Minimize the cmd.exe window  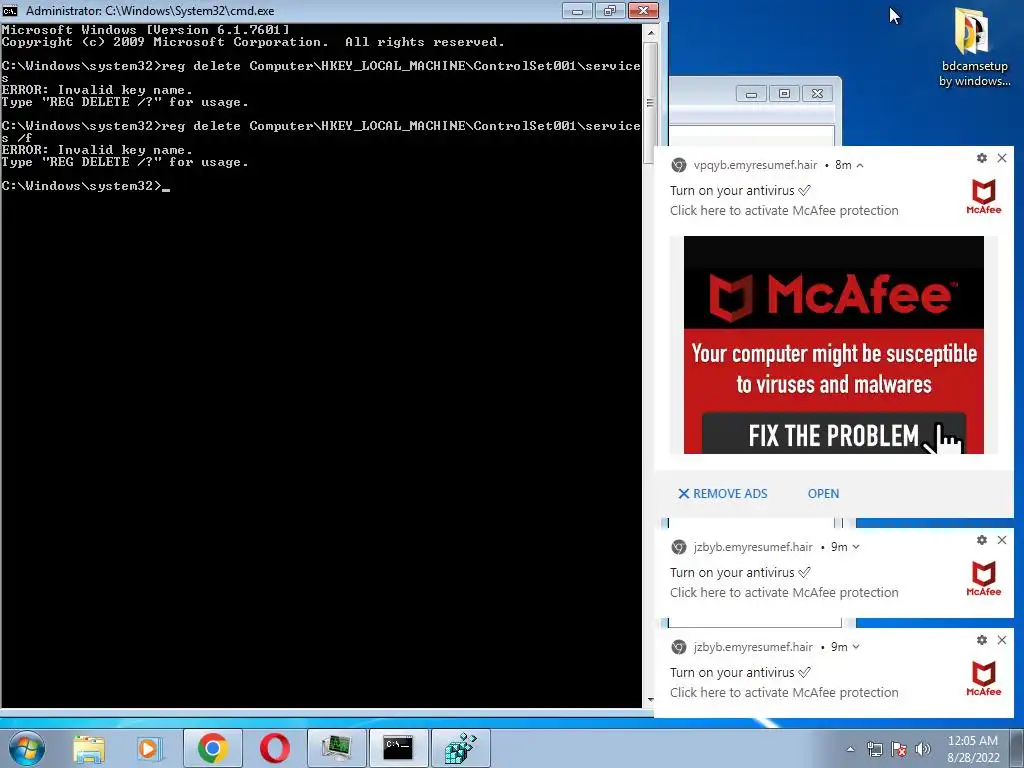pos(577,10)
